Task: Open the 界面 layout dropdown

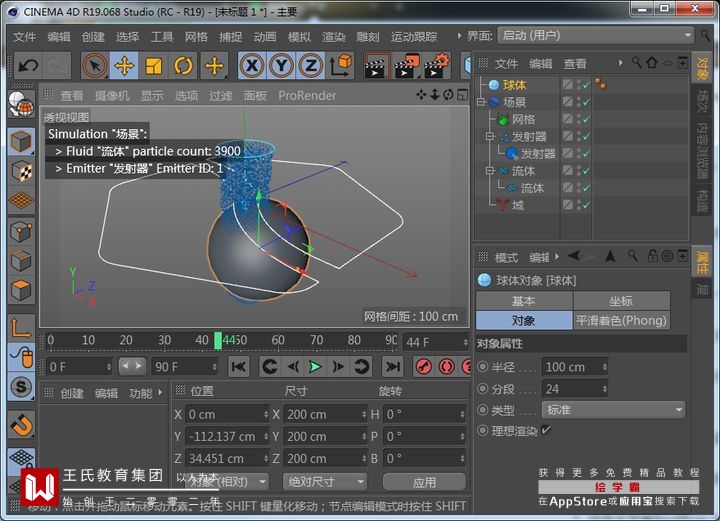Action: [596, 35]
